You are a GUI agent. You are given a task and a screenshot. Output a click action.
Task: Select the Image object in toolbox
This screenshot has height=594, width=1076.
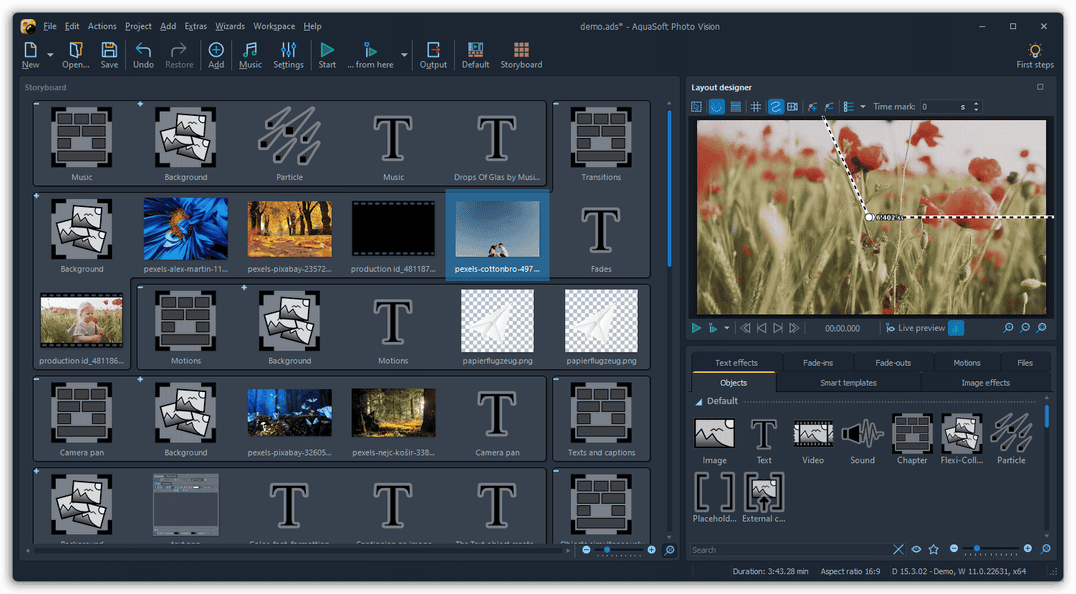[x=714, y=440]
